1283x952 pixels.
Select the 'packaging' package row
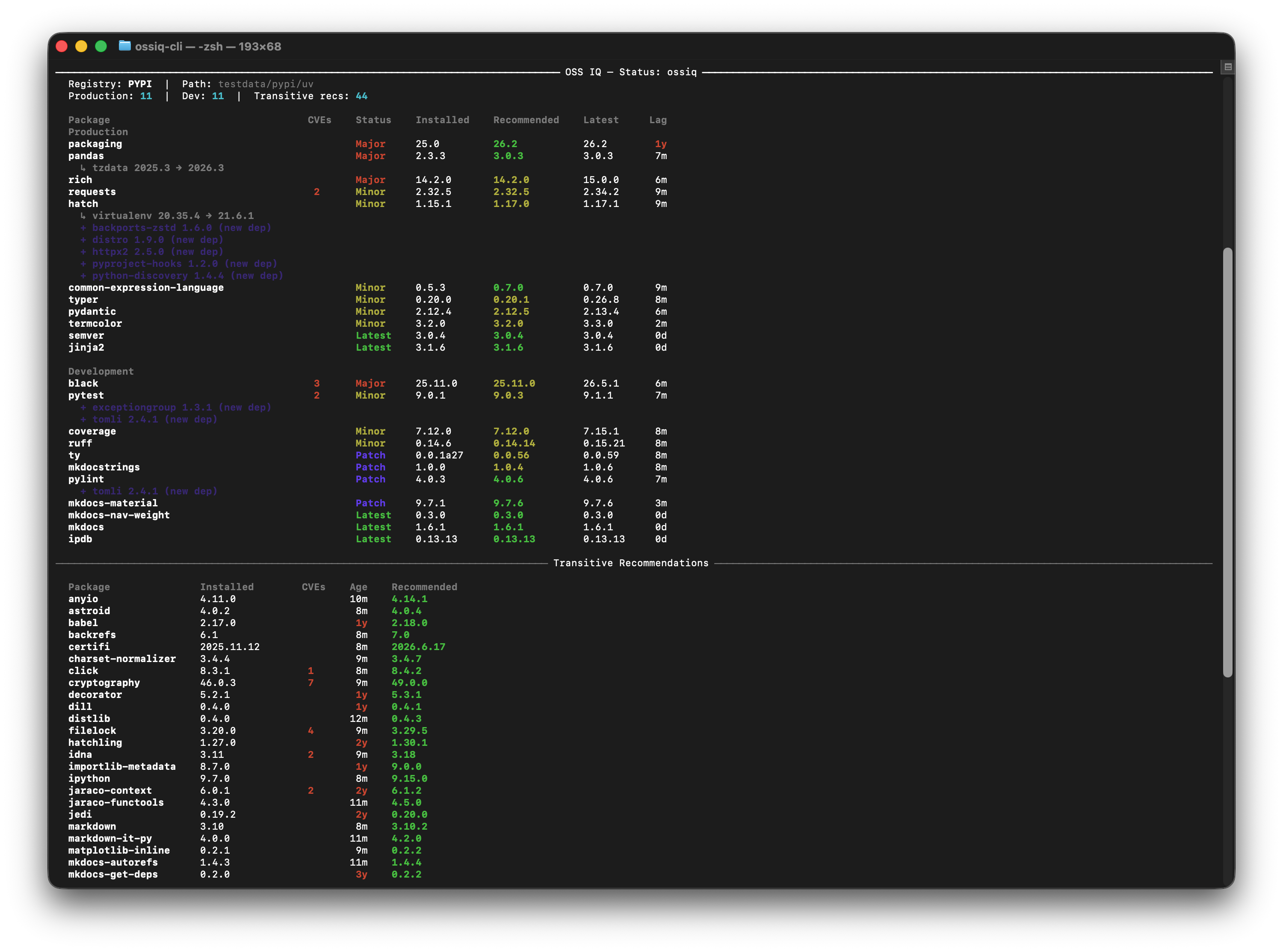click(367, 144)
